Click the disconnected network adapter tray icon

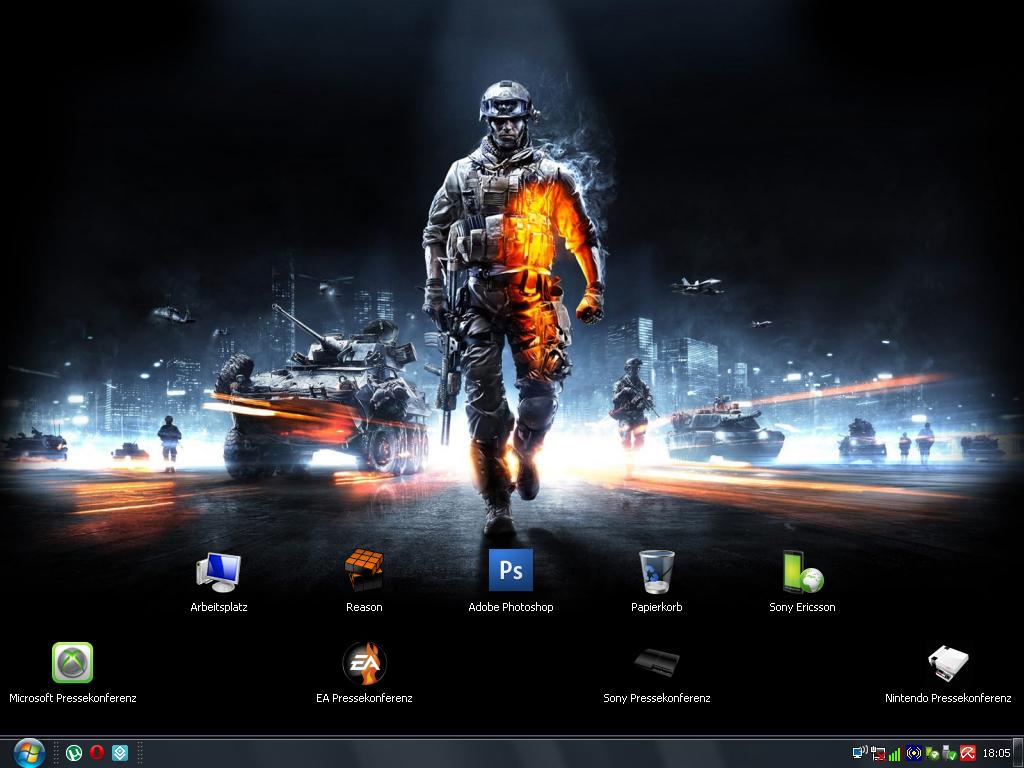point(878,754)
